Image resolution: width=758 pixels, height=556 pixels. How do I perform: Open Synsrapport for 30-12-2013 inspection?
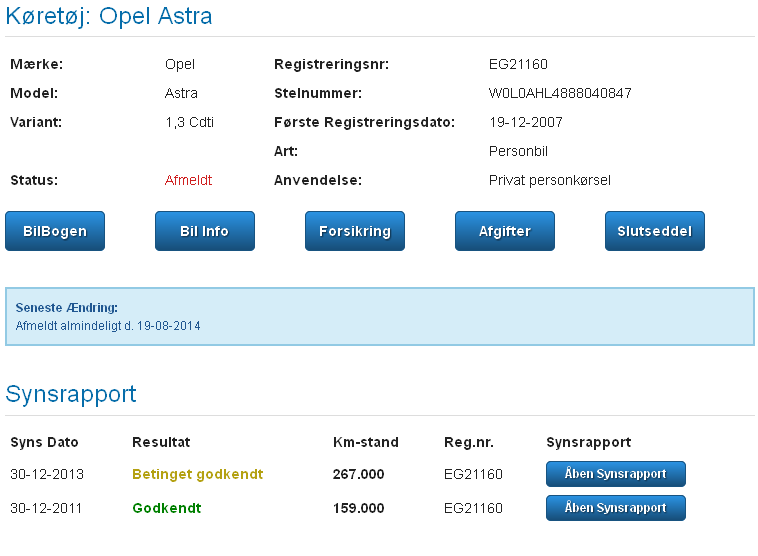point(615,474)
